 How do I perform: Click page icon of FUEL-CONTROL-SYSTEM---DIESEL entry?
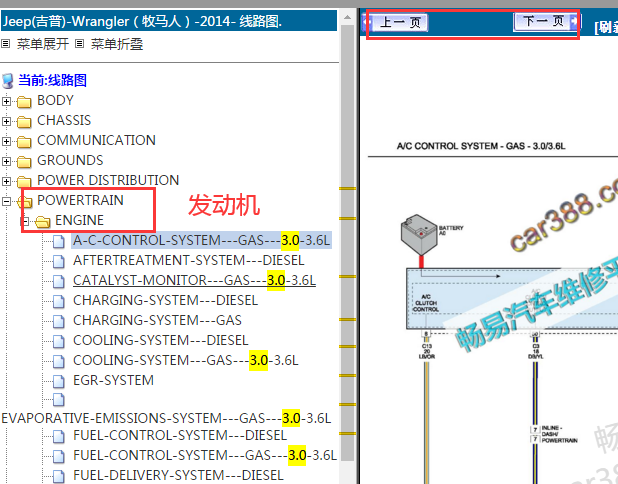point(58,436)
